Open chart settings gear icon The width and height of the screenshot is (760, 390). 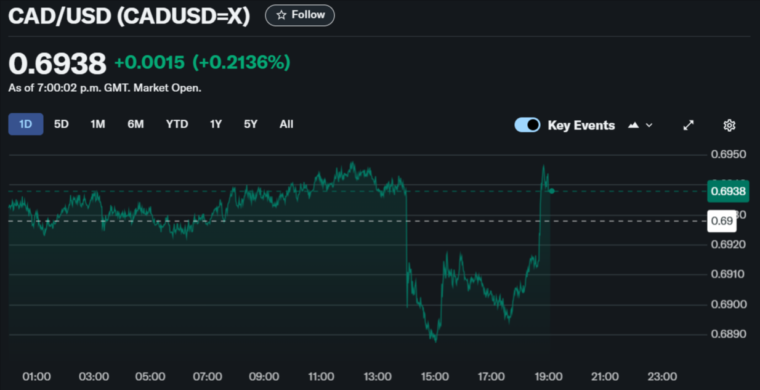(x=729, y=125)
